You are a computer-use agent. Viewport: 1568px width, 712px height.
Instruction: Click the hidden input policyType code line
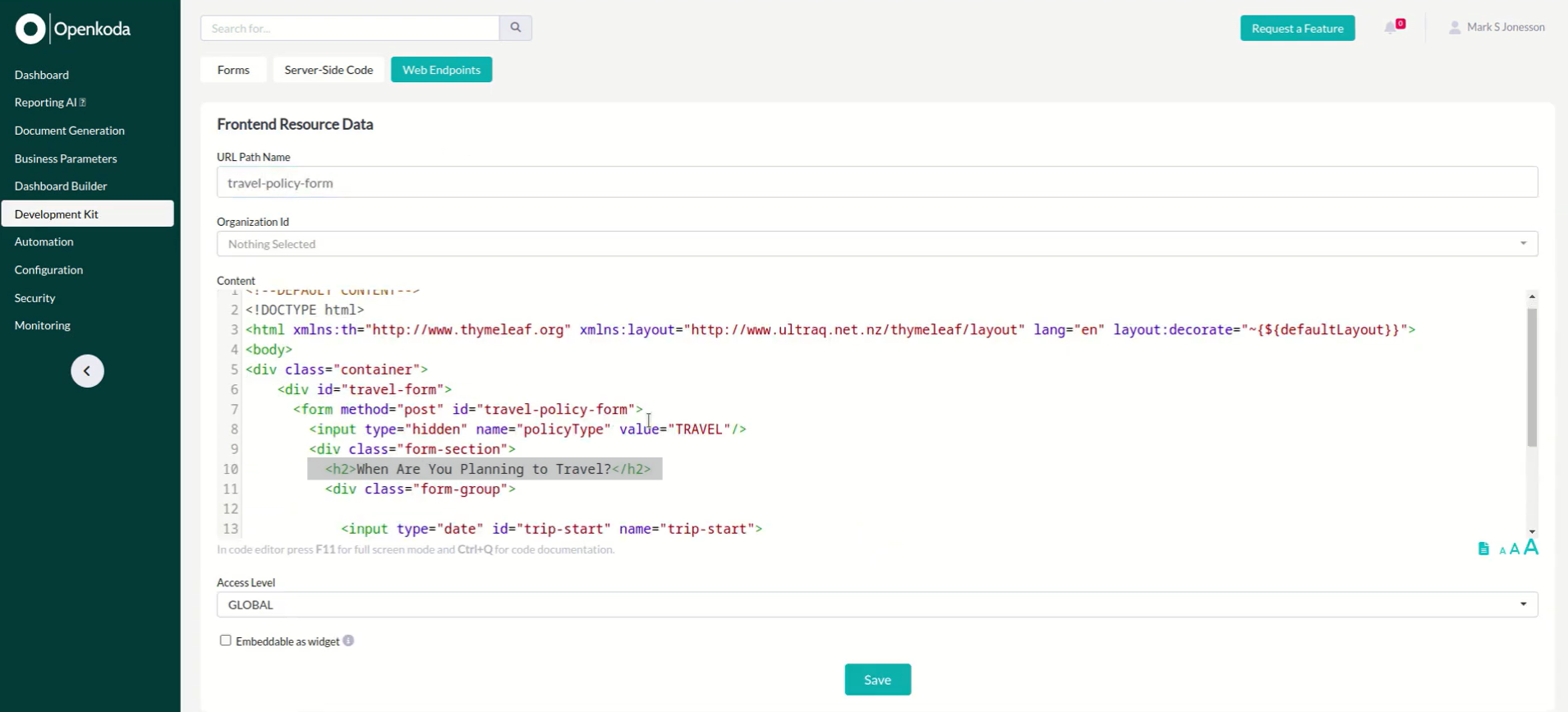pyautogui.click(x=527, y=429)
